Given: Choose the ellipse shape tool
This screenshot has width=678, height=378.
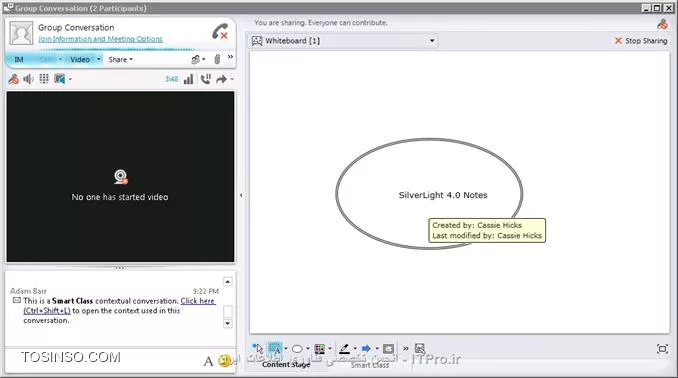Looking at the screenshot, I should pyautogui.click(x=297, y=349).
